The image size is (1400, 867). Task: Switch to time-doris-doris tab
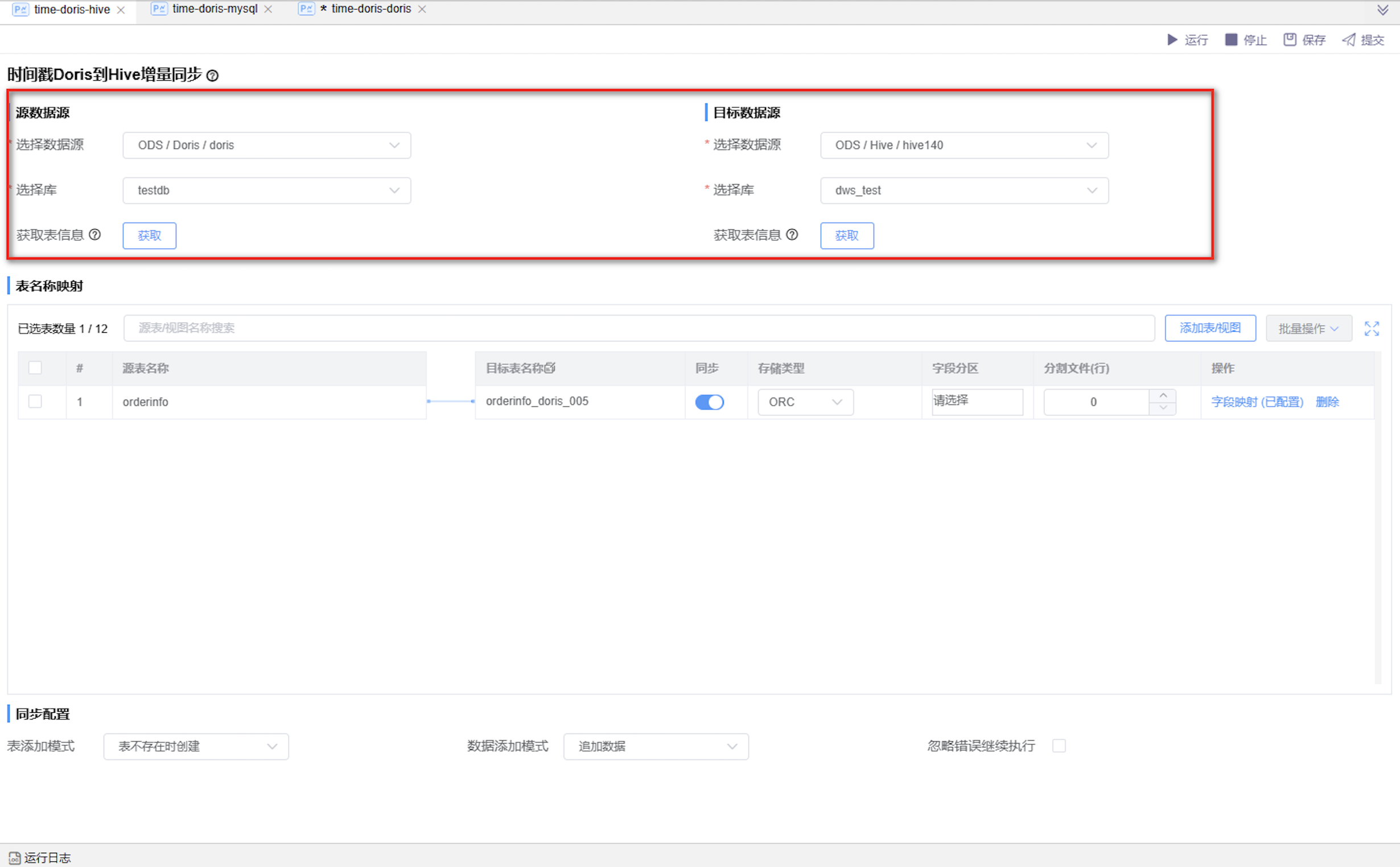(x=370, y=9)
